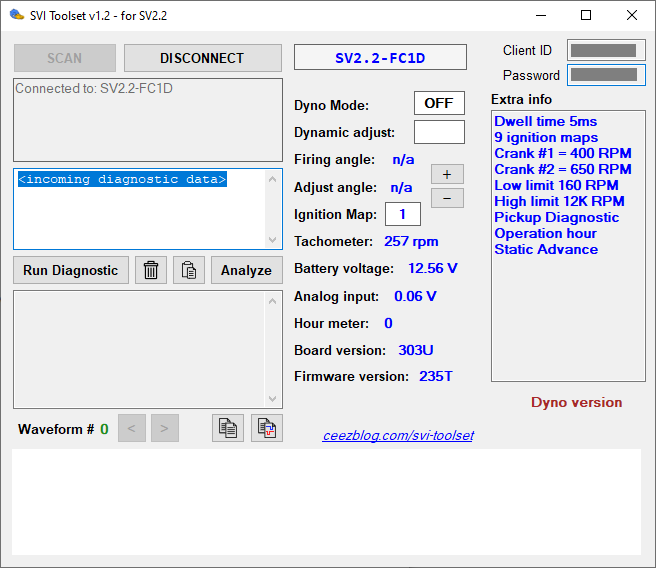Image resolution: width=656 pixels, height=568 pixels.
Task: Increase adjust angle with plus button
Action: point(447,174)
